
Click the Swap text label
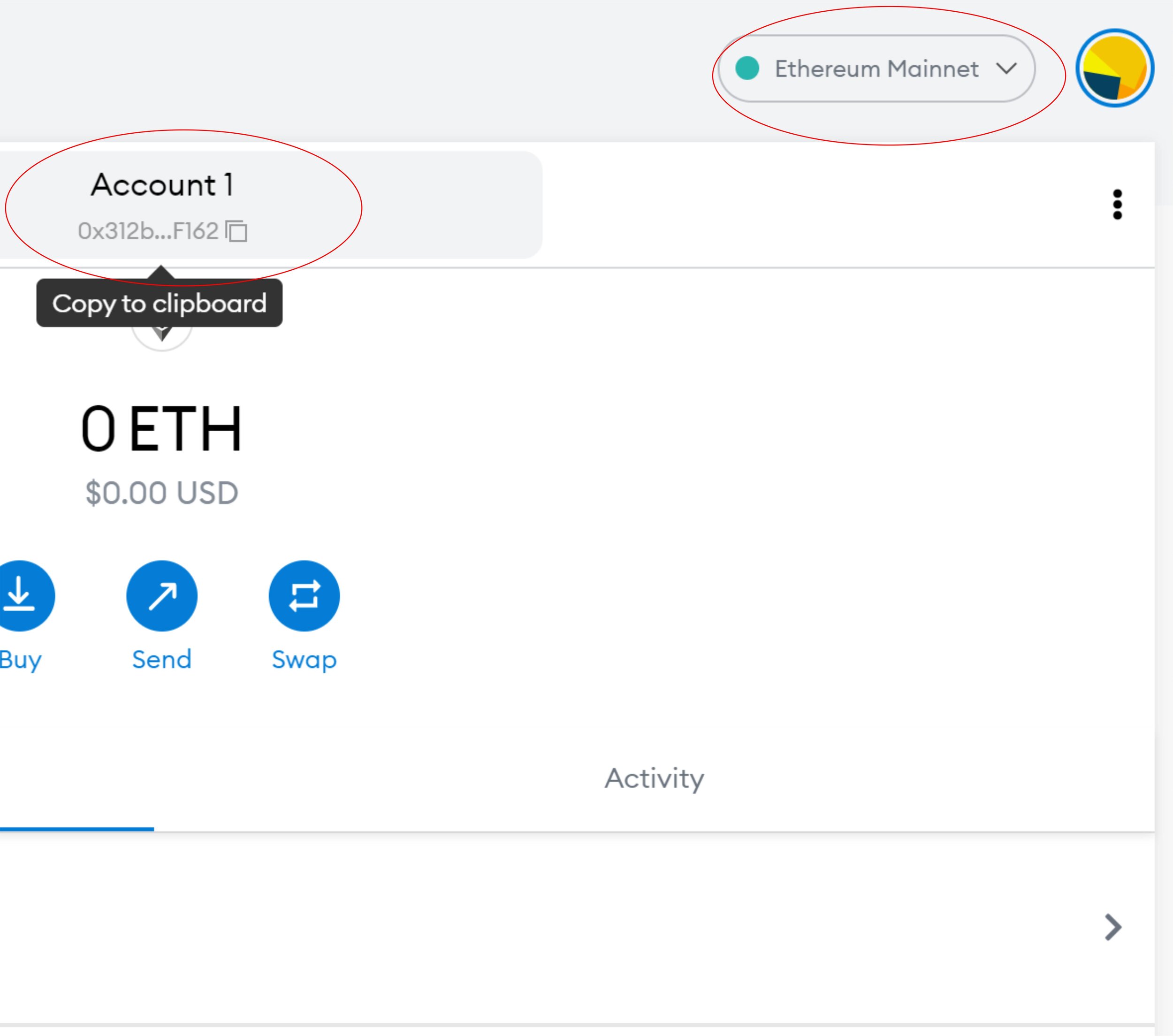pyautogui.click(x=304, y=660)
